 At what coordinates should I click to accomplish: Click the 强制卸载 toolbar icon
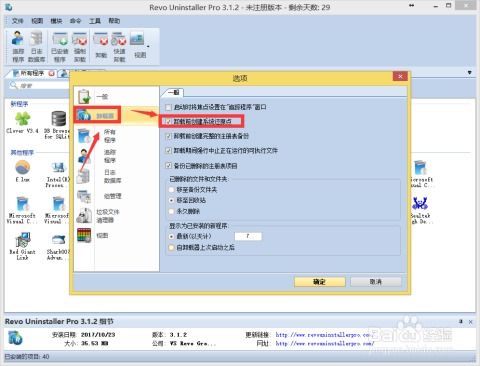(x=80, y=47)
